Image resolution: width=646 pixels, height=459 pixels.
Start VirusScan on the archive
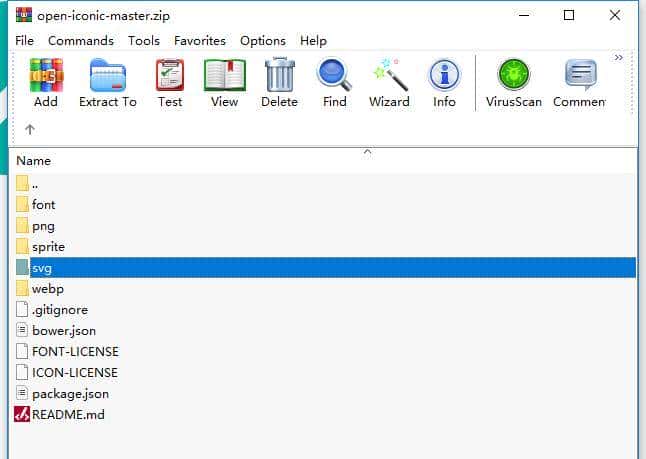coord(513,77)
